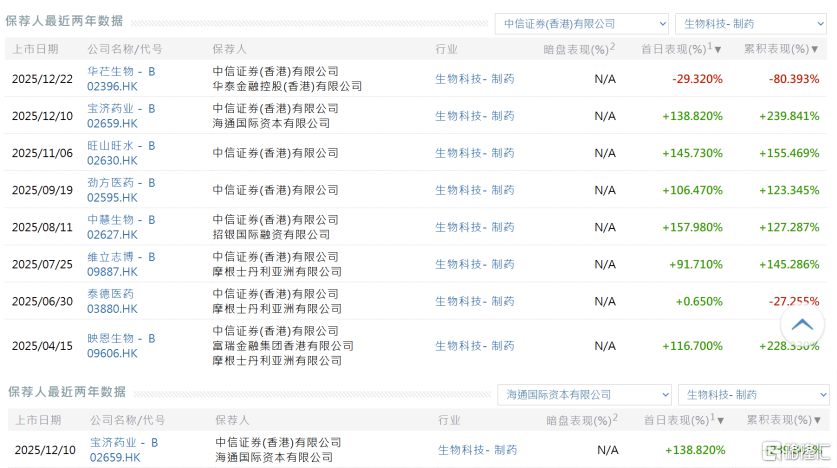Sort the lower table by 首日表现(%)
Viewport: 837px width, 468px height.
coord(684,420)
